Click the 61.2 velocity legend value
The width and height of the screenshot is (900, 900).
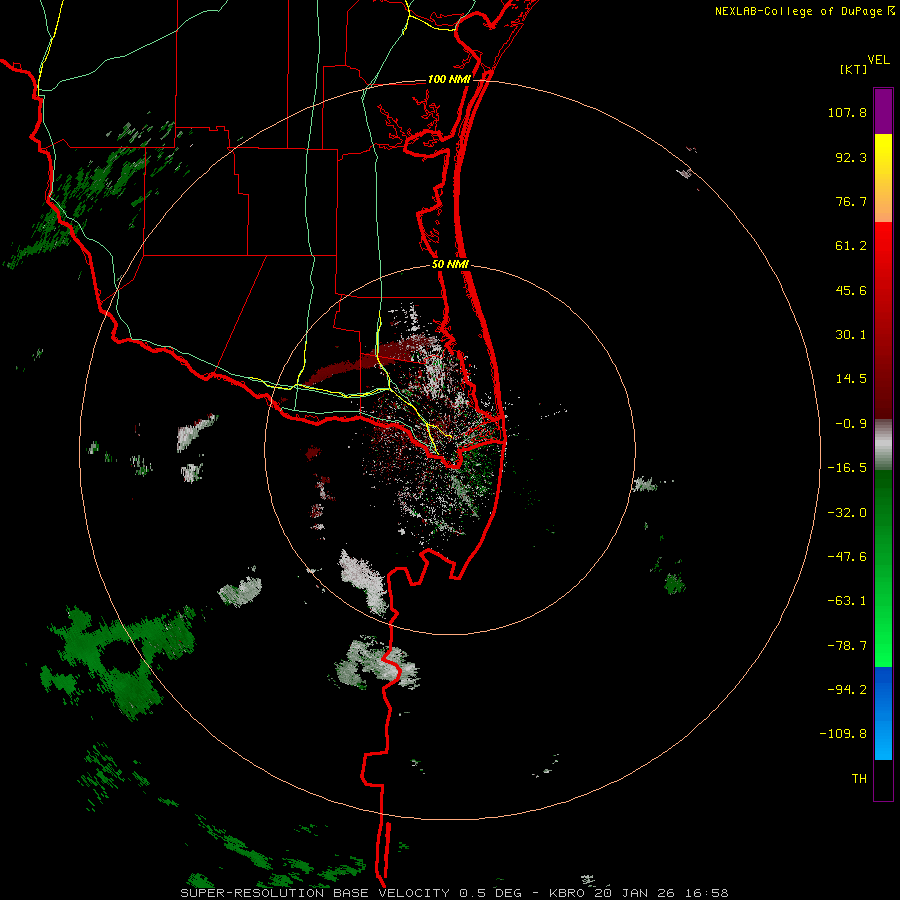coord(851,246)
